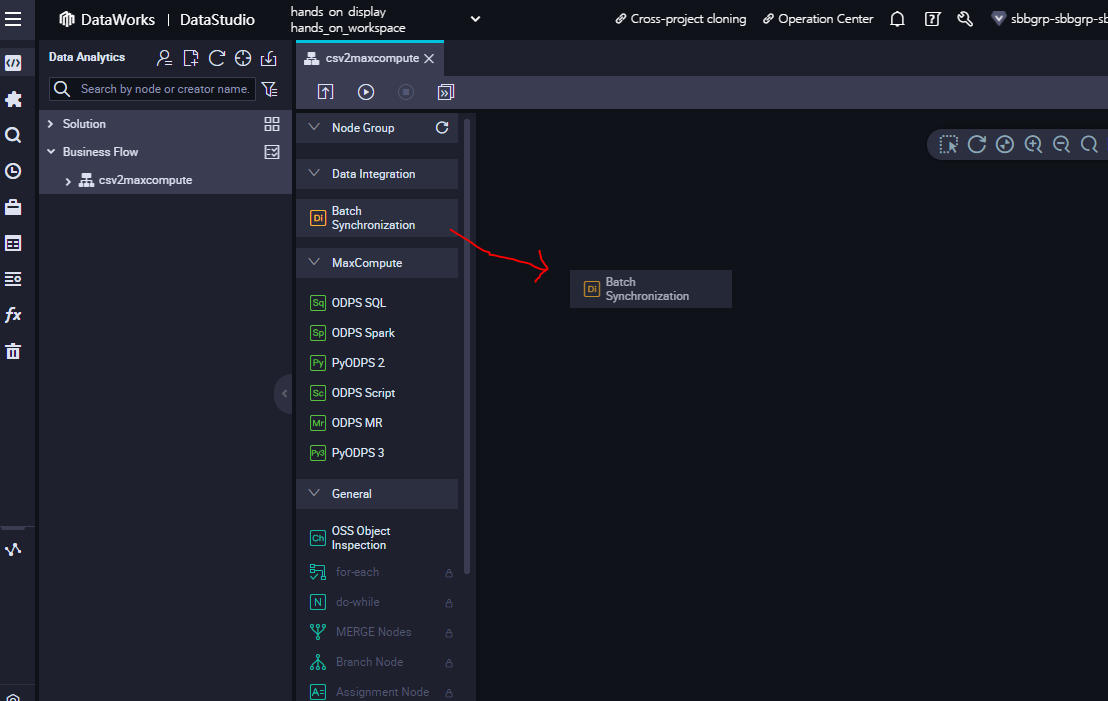Zoom in on the canvas
The width and height of the screenshot is (1108, 701).
coord(1033,144)
